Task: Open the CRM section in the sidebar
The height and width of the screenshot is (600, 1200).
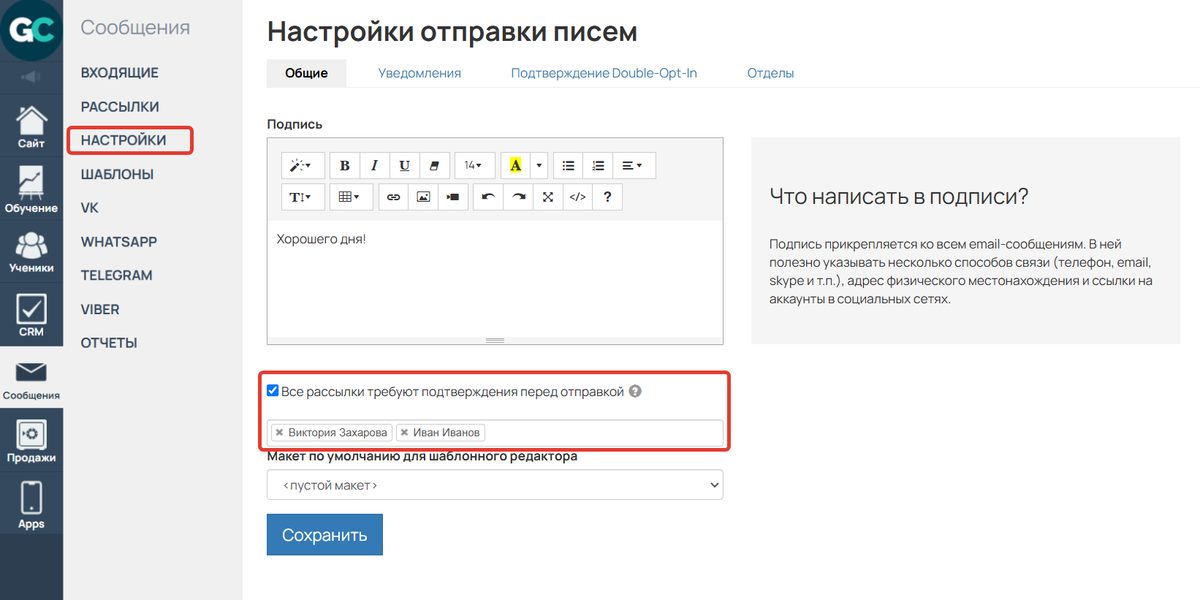Action: [x=31, y=316]
